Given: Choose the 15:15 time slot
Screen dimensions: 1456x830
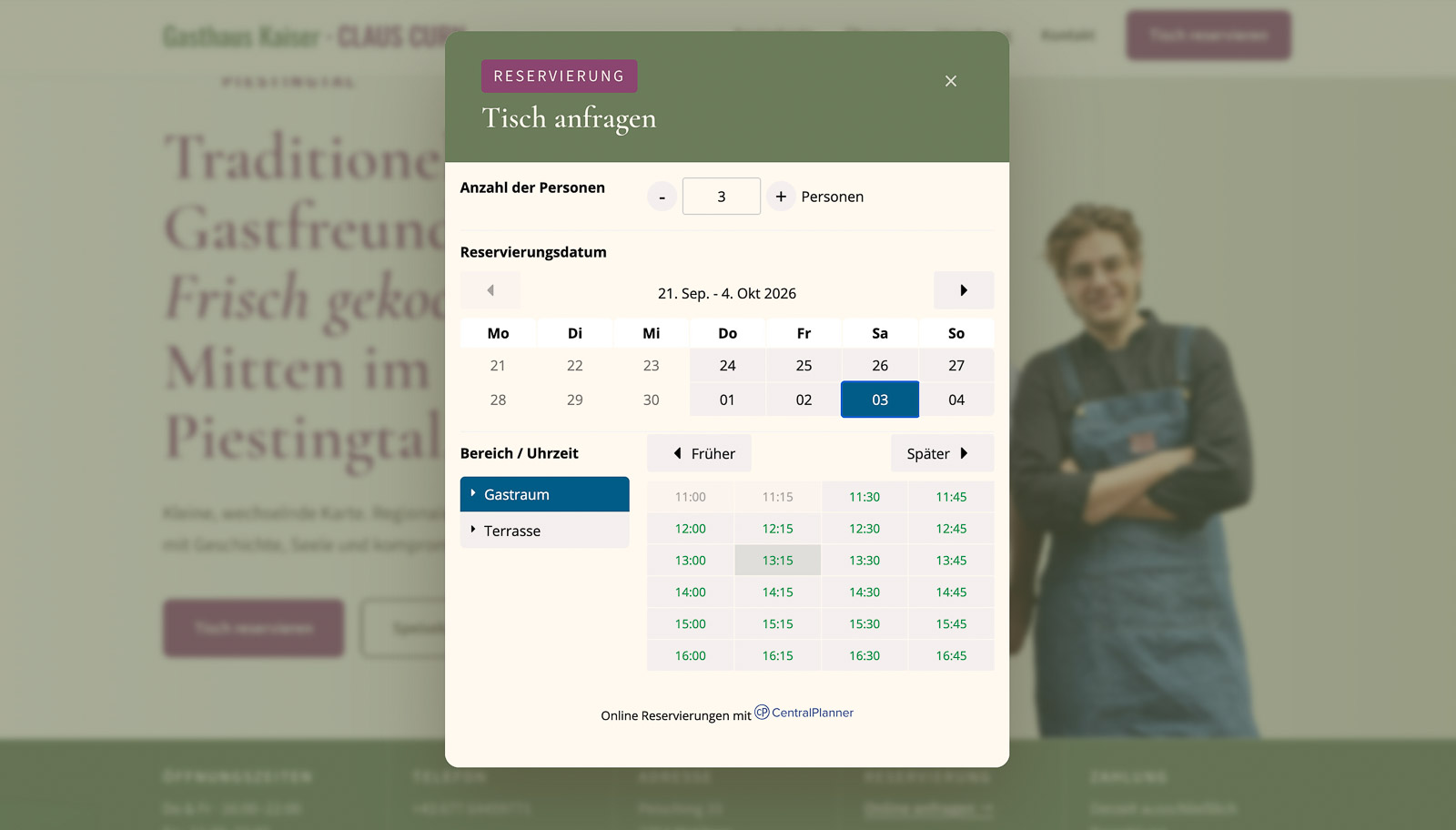Looking at the screenshot, I should [777, 624].
